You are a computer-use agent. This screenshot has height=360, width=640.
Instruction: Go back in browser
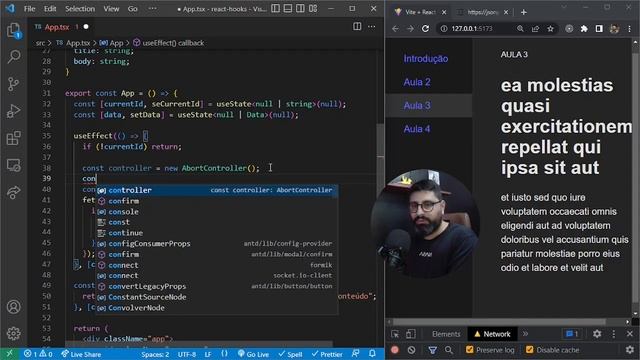point(395,29)
